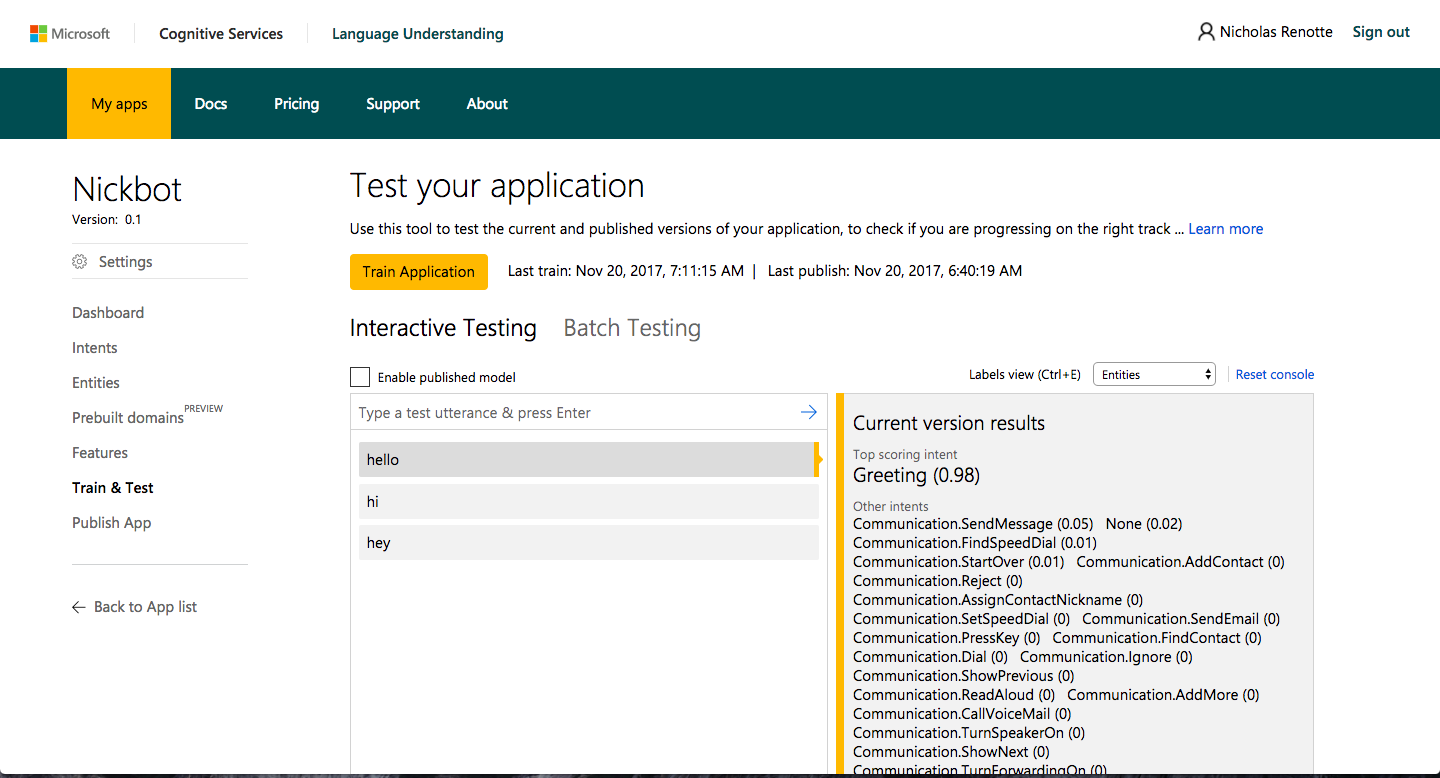Screen dimensions: 1440x778
Task: Click the user profile icon beside Nicholas Renotte
Action: point(1206,32)
